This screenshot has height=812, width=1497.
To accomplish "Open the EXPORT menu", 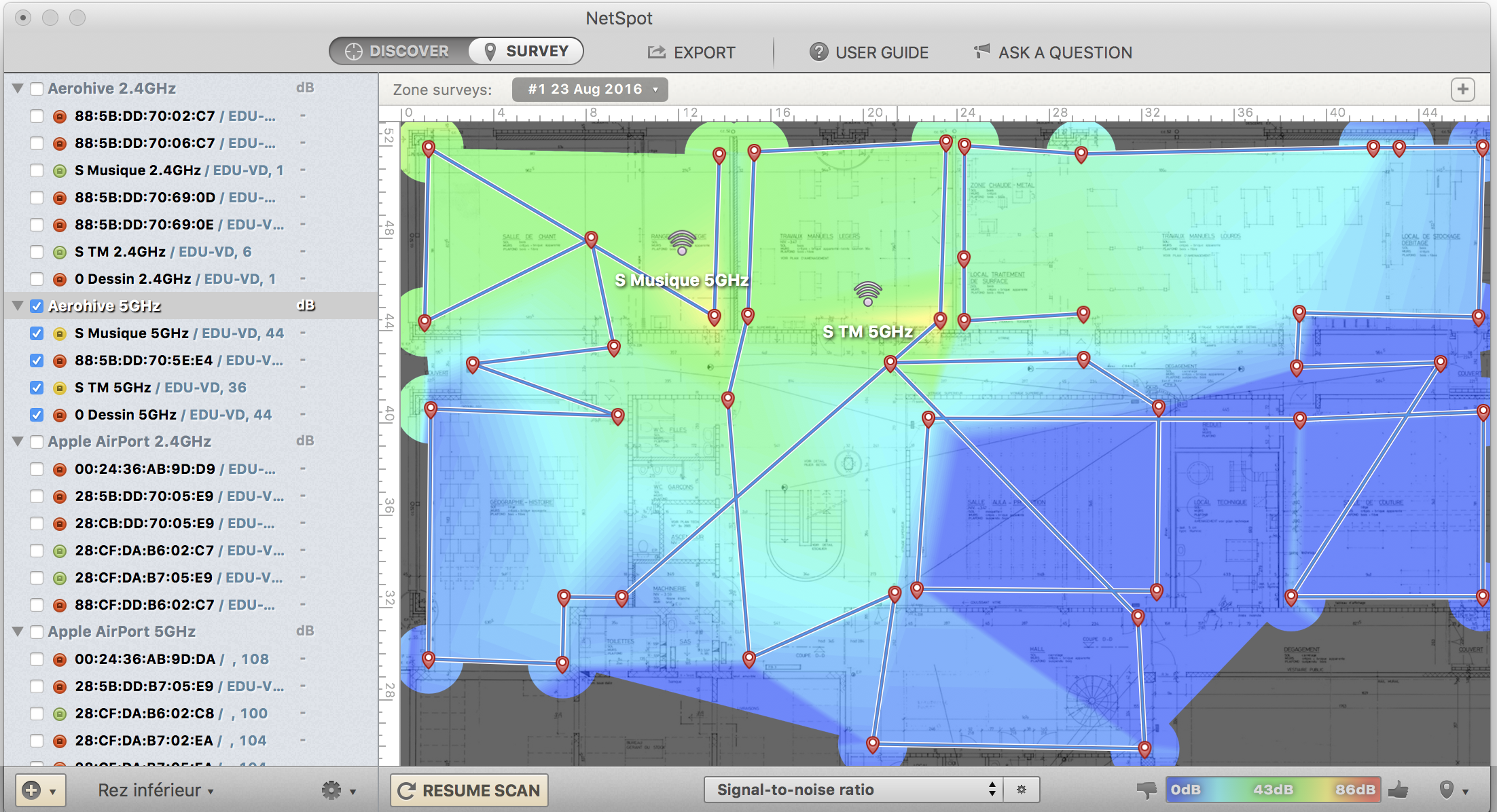I will (691, 52).
